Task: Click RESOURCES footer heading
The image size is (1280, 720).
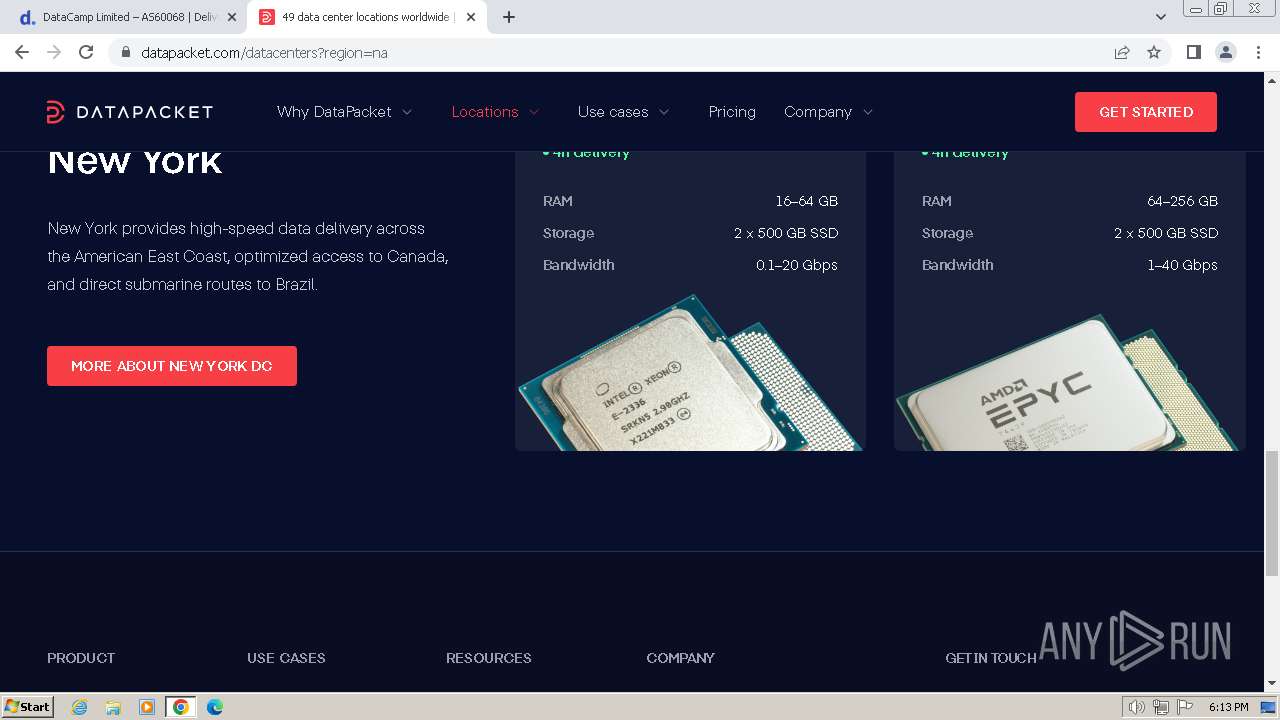Action: (489, 658)
